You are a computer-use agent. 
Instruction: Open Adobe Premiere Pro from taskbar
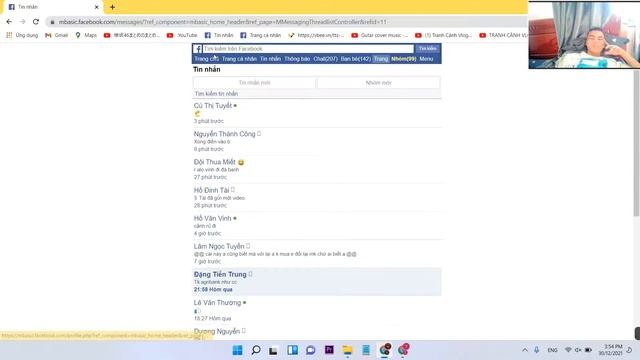[329, 350]
